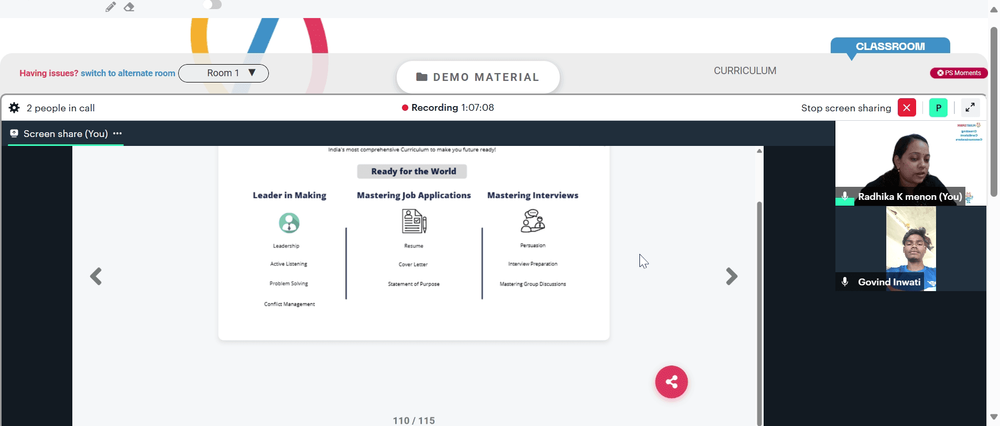The image size is (1000, 426).
Task: Go to the next slide arrow
Action: click(732, 276)
